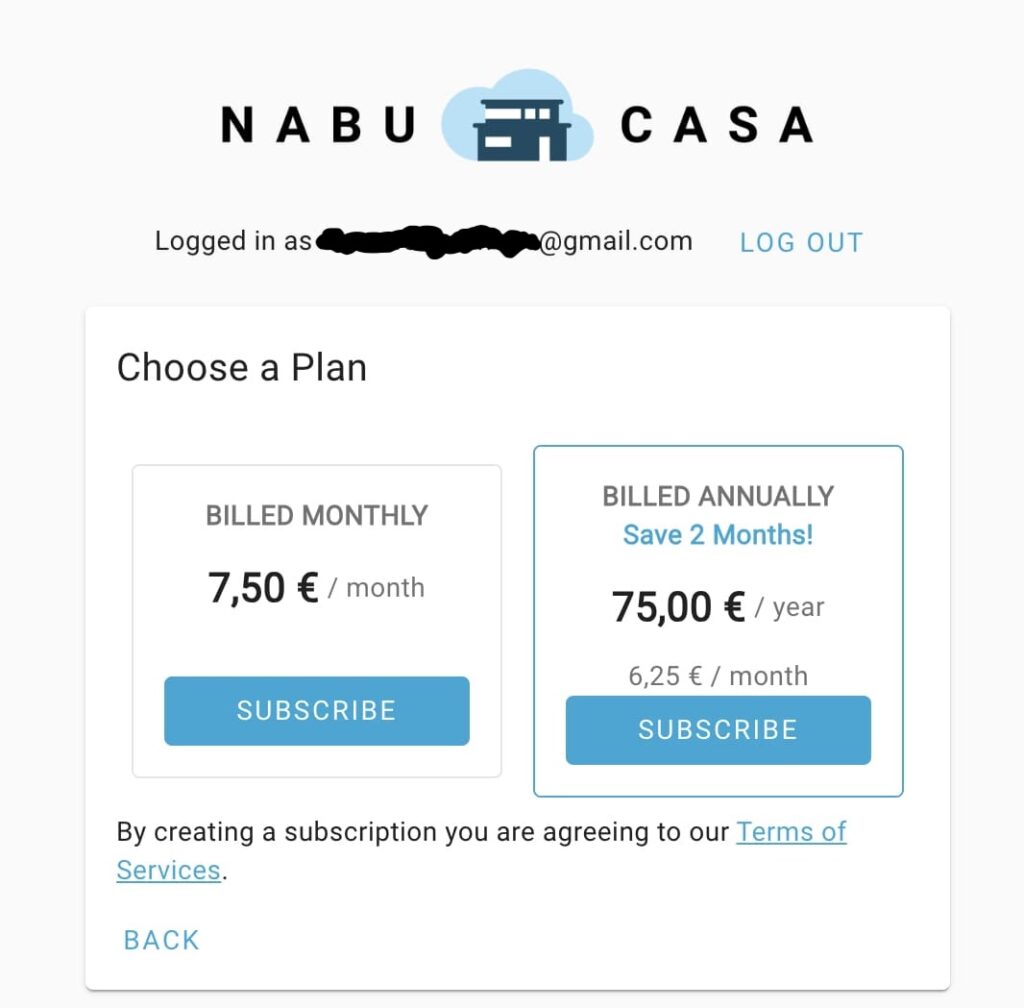
Task: Open the Terms of Services link
Action: pos(791,832)
